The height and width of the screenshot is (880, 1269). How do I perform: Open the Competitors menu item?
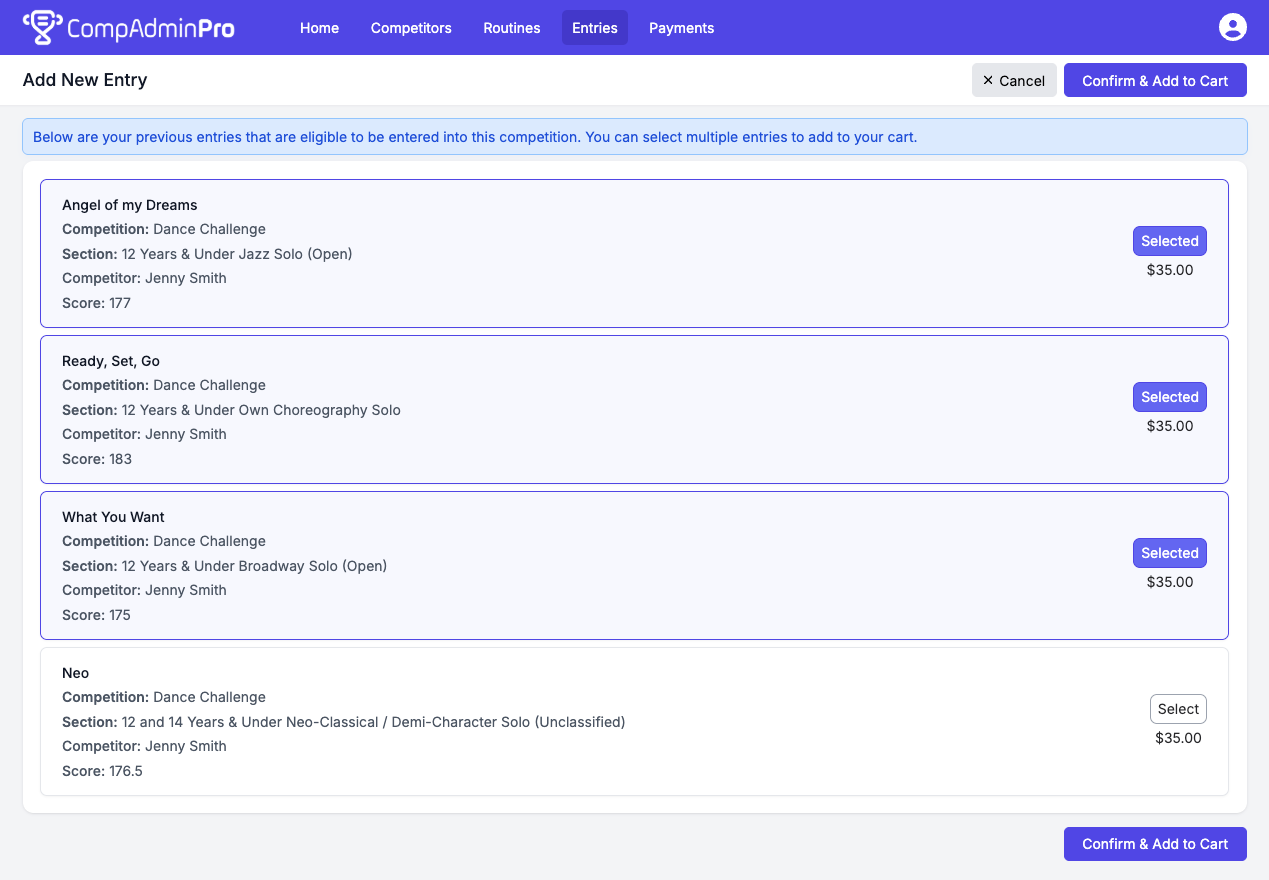411,28
